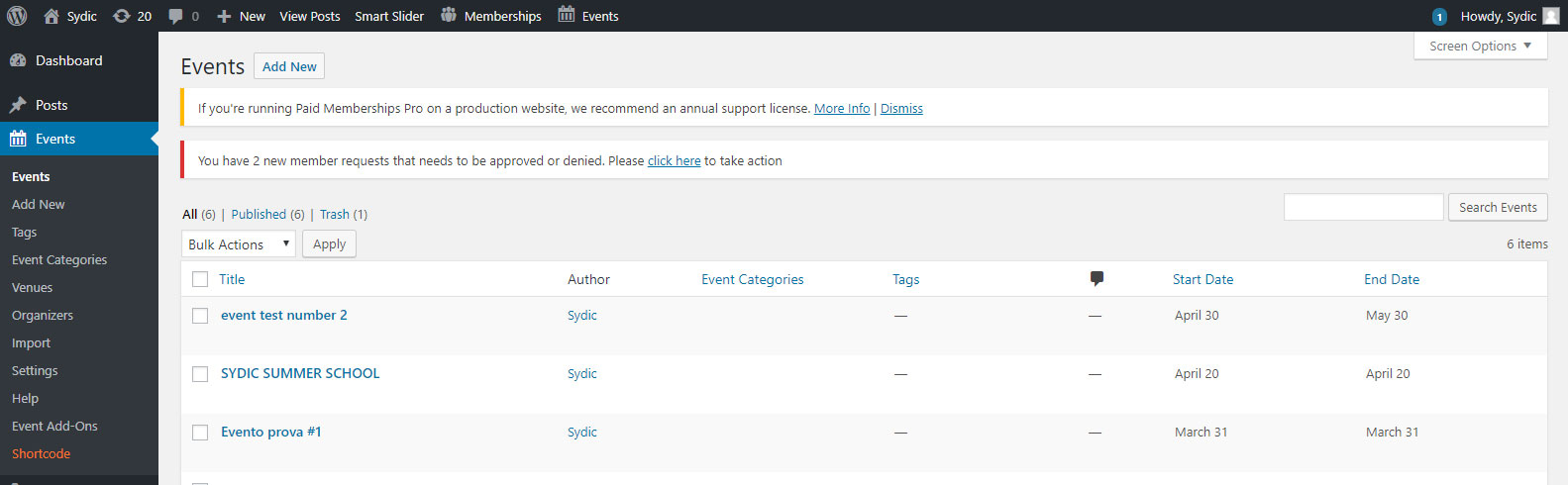Open the comments bubble icon in admin bar
This screenshot has width=1568, height=485.
point(175,16)
